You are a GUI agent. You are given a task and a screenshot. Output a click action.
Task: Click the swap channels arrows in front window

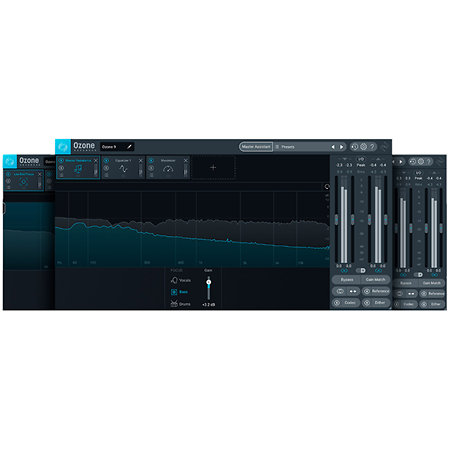coord(353,291)
